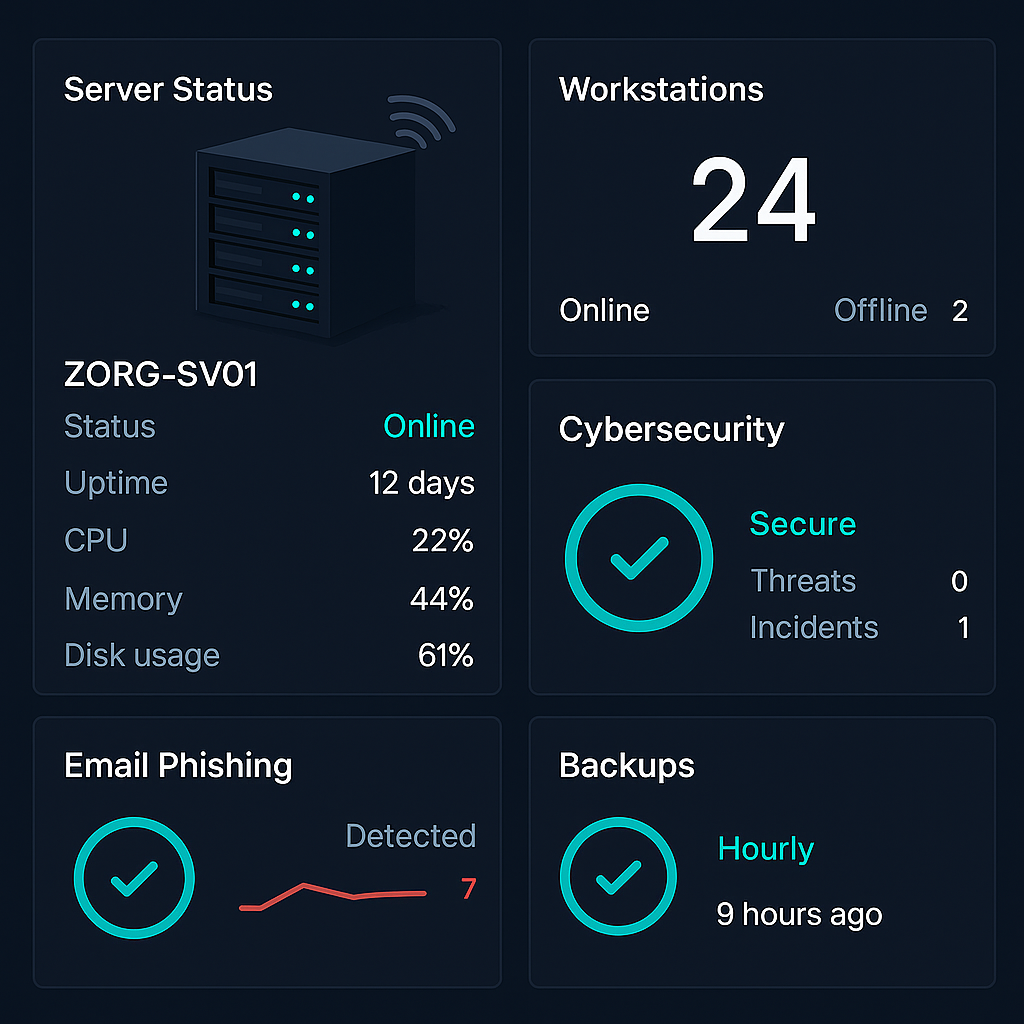
Task: Click the ZORG-SV01 server name
Action: tap(161, 374)
